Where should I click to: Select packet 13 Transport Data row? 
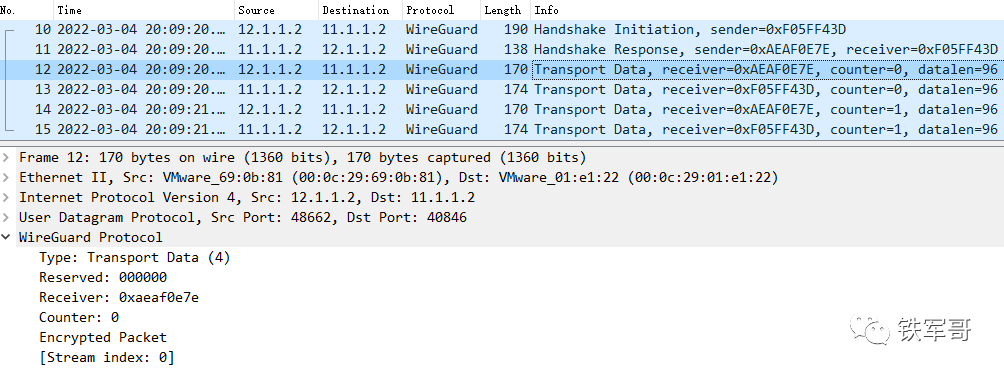point(502,89)
